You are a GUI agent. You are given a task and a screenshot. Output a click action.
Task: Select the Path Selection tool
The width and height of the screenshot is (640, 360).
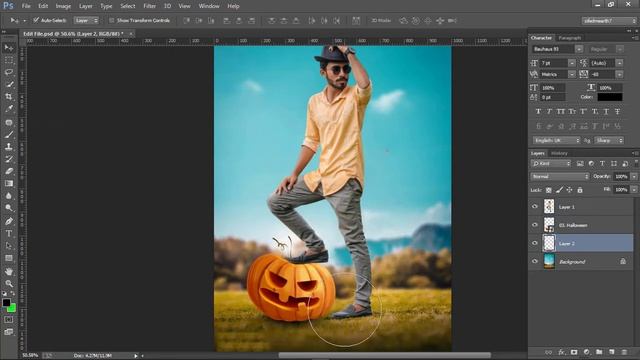click(9, 246)
